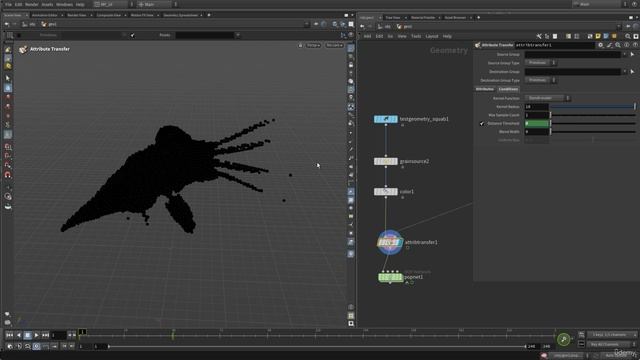
Task: Click the Source Group selection arrow
Action: 633,54
